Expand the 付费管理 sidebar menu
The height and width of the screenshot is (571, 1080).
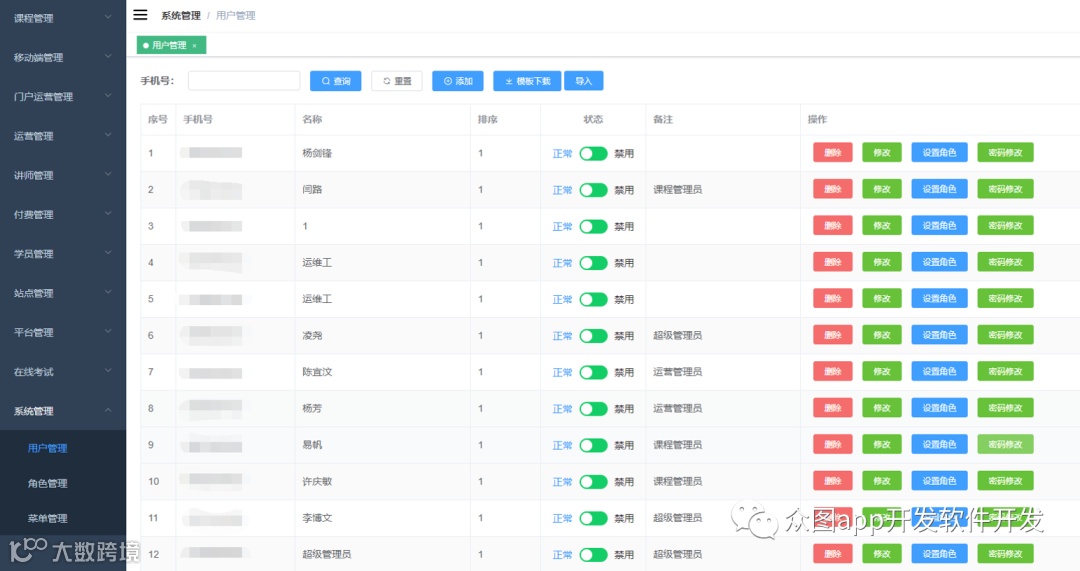[x=63, y=214]
